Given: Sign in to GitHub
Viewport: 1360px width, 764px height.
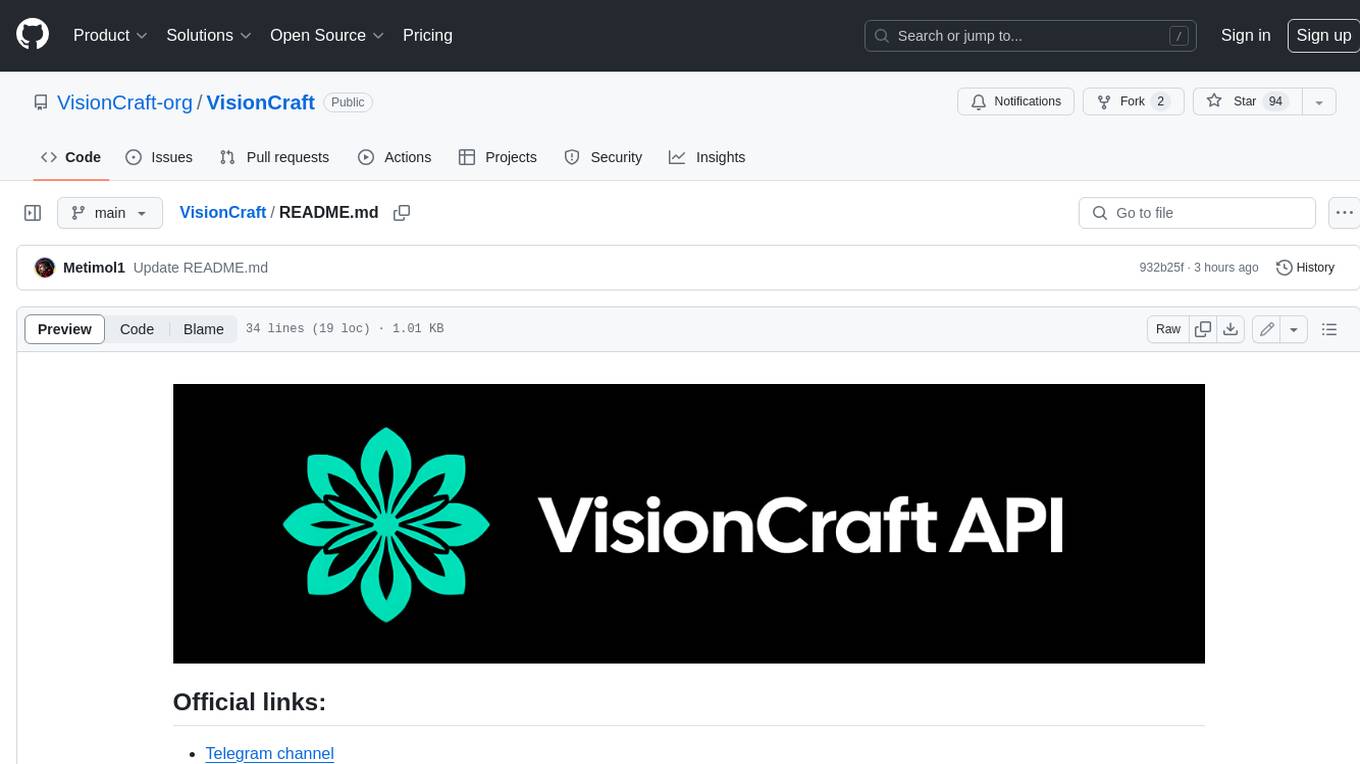Looking at the screenshot, I should tap(1245, 35).
